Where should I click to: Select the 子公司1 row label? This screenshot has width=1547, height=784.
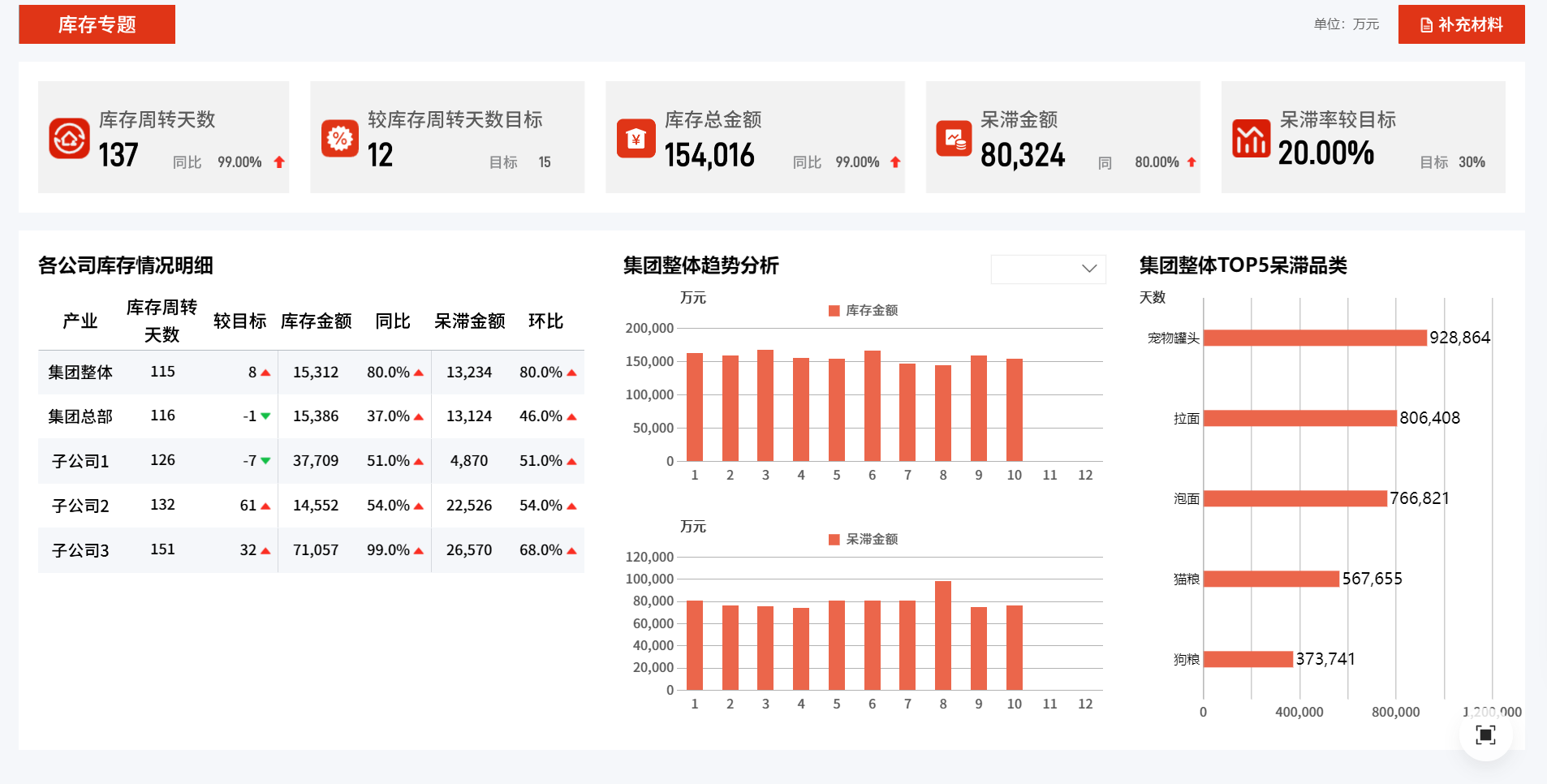[80, 461]
